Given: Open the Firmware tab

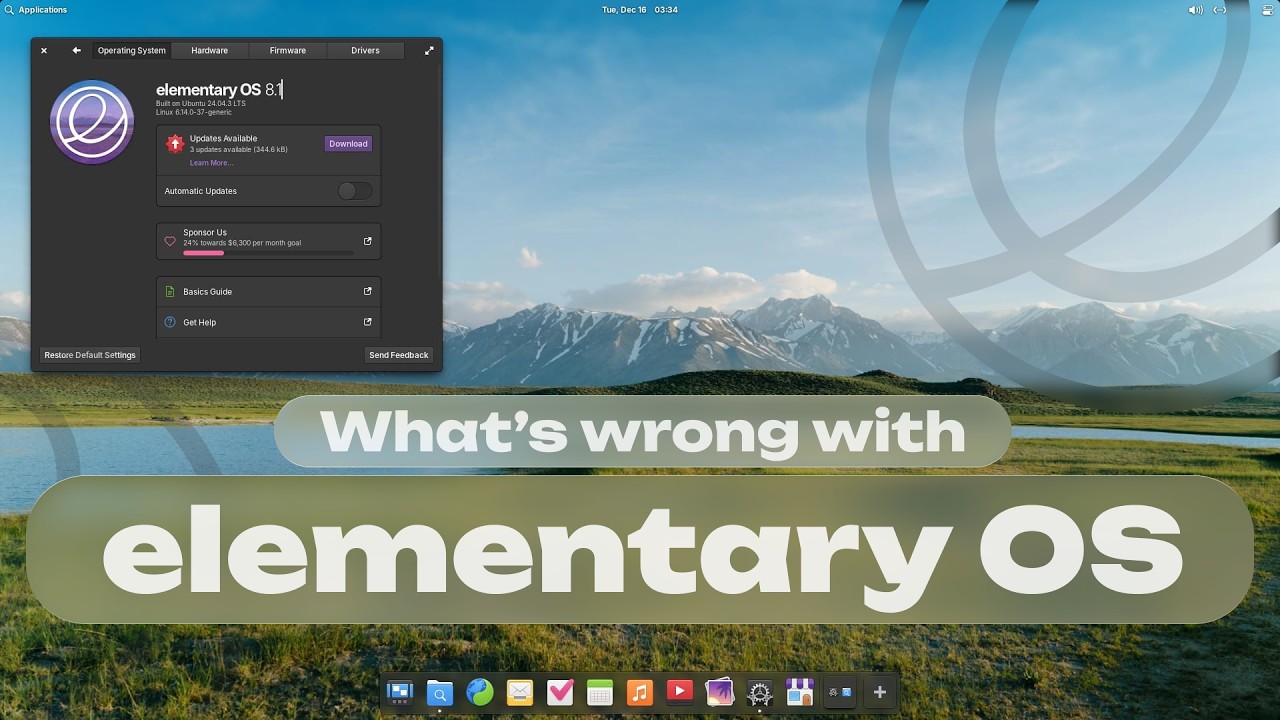Looking at the screenshot, I should tap(288, 50).
